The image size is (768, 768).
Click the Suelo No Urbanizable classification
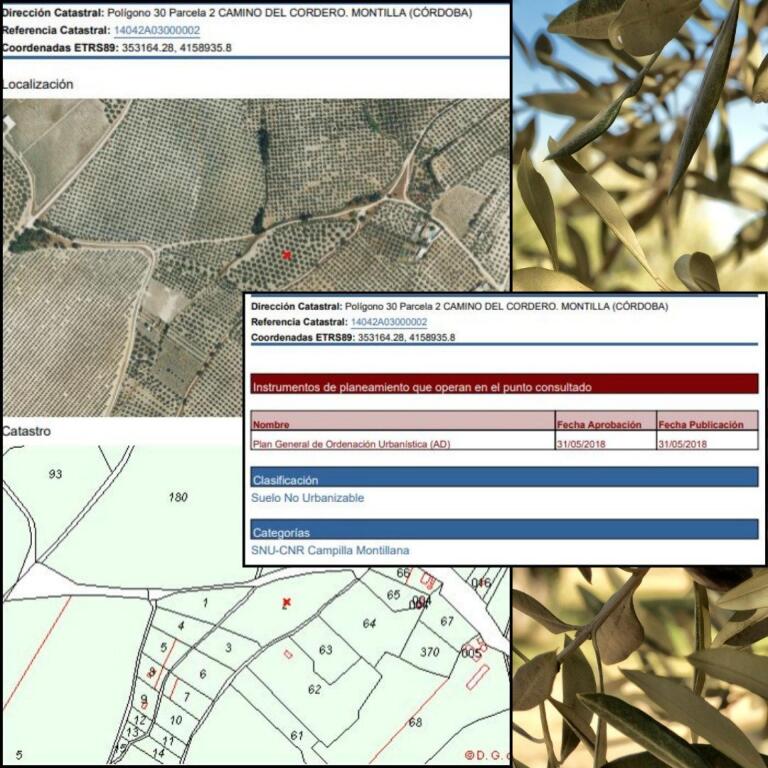(x=307, y=498)
